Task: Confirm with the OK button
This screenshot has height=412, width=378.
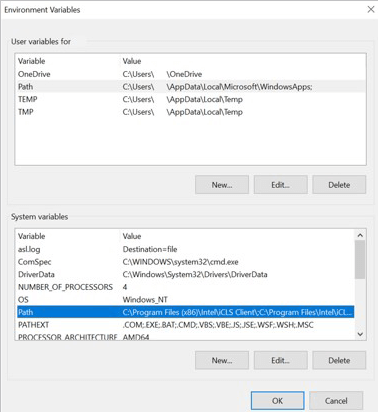Action: pyautogui.click(x=277, y=401)
